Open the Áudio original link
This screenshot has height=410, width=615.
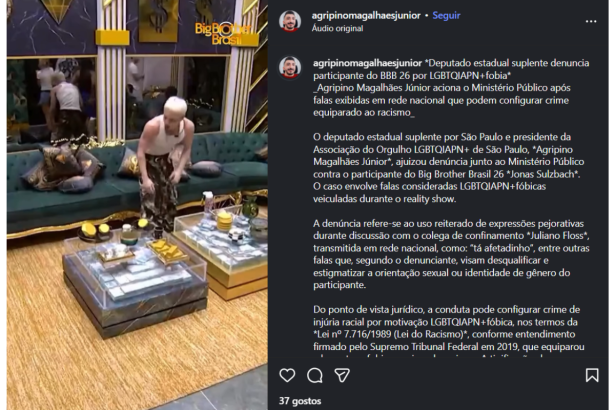point(337,28)
